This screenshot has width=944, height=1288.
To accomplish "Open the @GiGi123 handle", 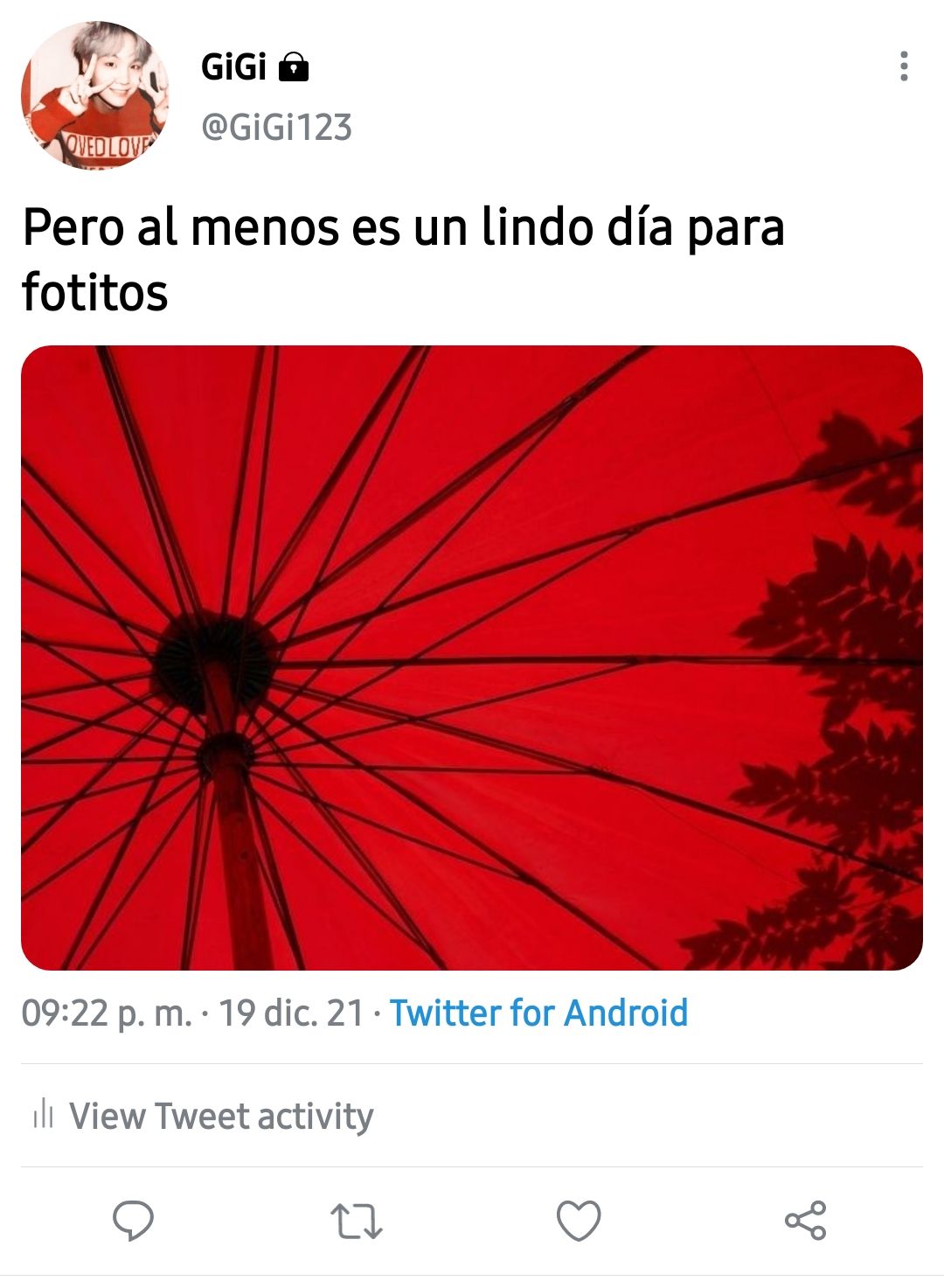I will (x=276, y=128).
